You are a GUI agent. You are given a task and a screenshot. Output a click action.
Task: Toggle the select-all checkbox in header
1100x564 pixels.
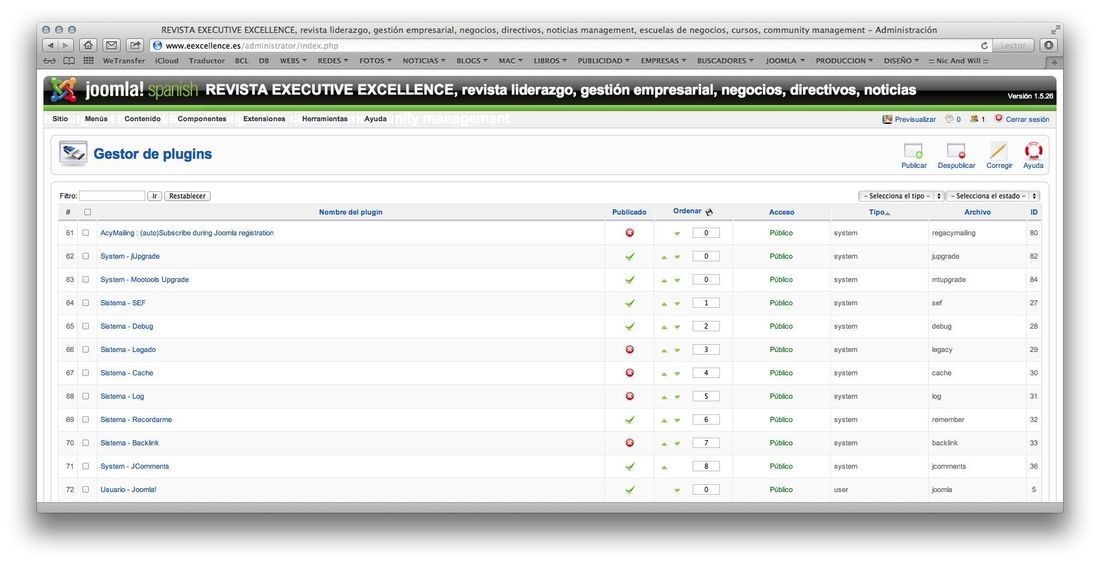[x=87, y=212]
